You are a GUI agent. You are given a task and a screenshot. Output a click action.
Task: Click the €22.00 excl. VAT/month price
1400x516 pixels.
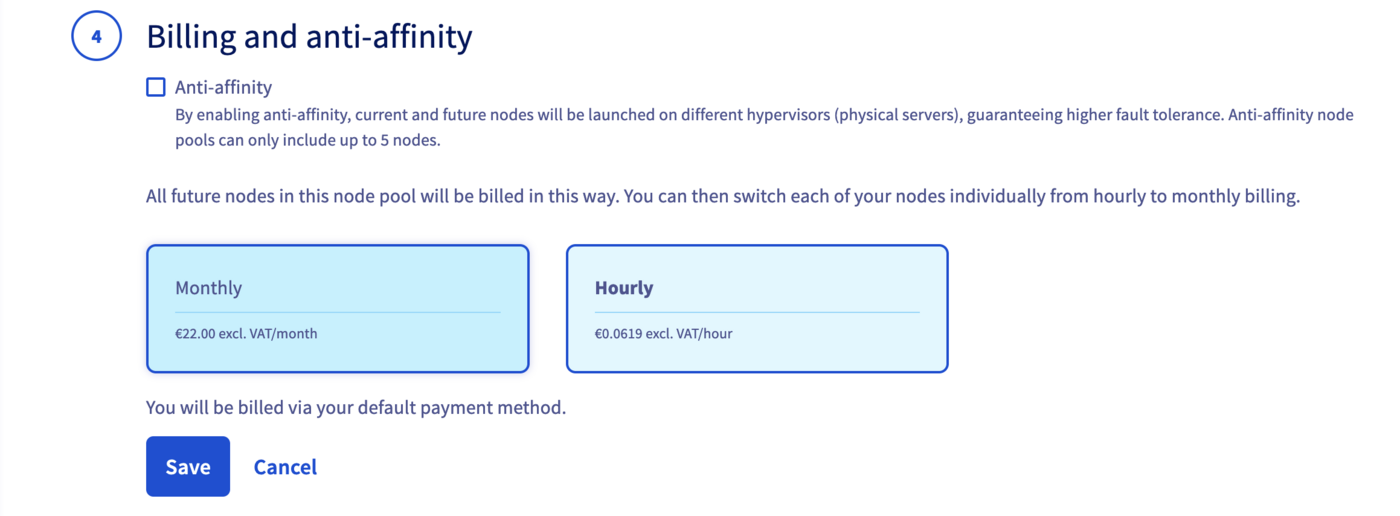(x=246, y=333)
